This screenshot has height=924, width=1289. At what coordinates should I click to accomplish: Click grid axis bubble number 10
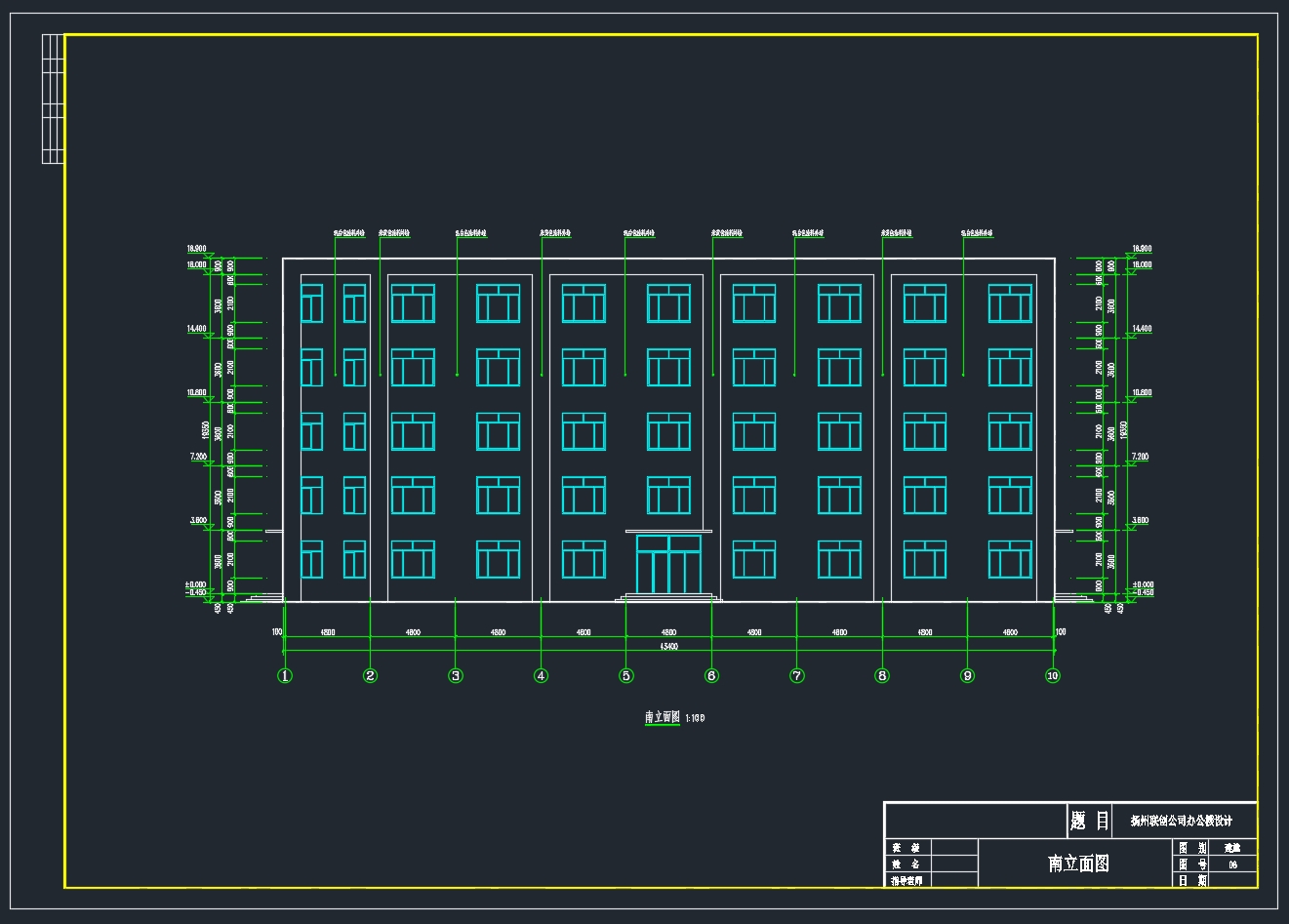tap(1052, 675)
